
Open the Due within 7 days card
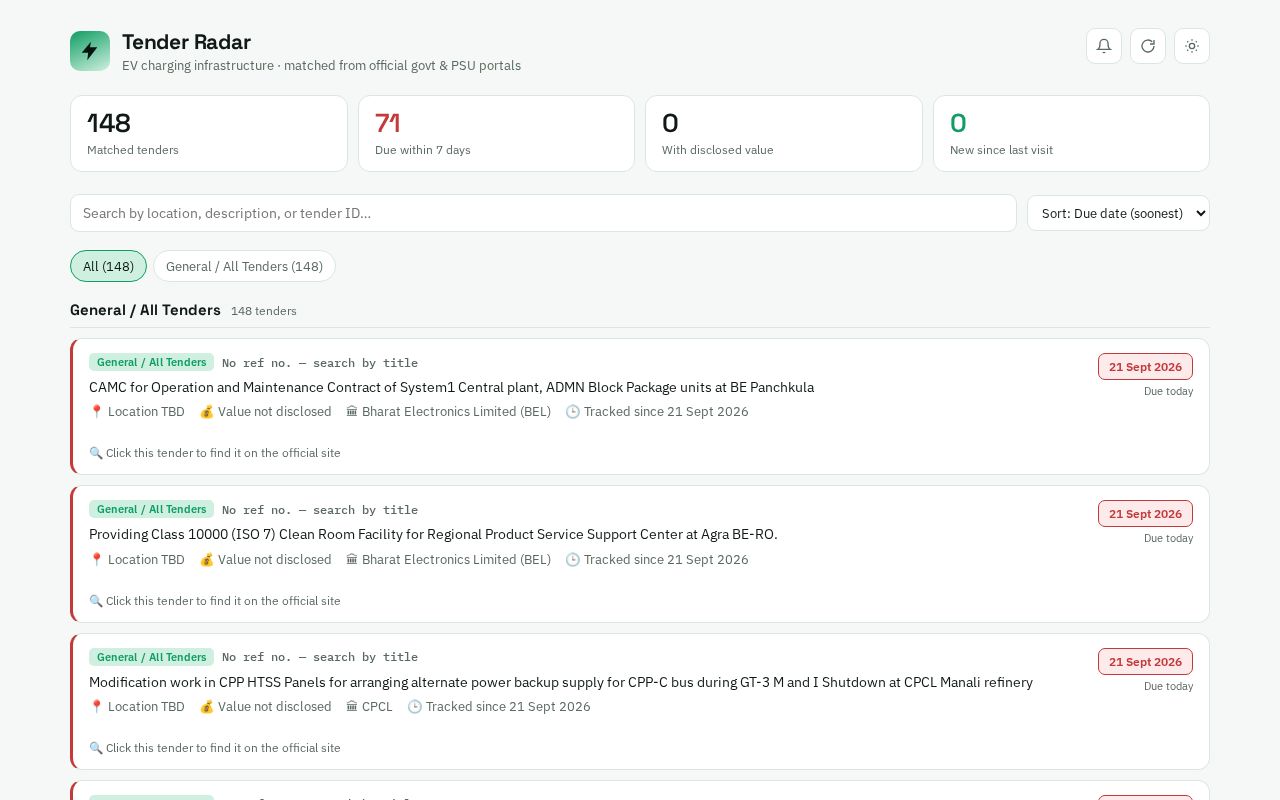[496, 133]
